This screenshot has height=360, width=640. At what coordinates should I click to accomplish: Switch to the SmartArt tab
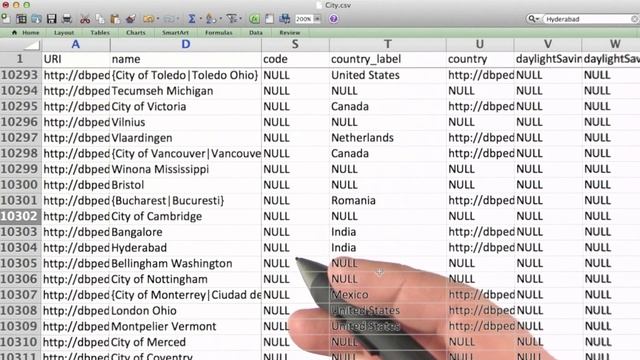175,33
